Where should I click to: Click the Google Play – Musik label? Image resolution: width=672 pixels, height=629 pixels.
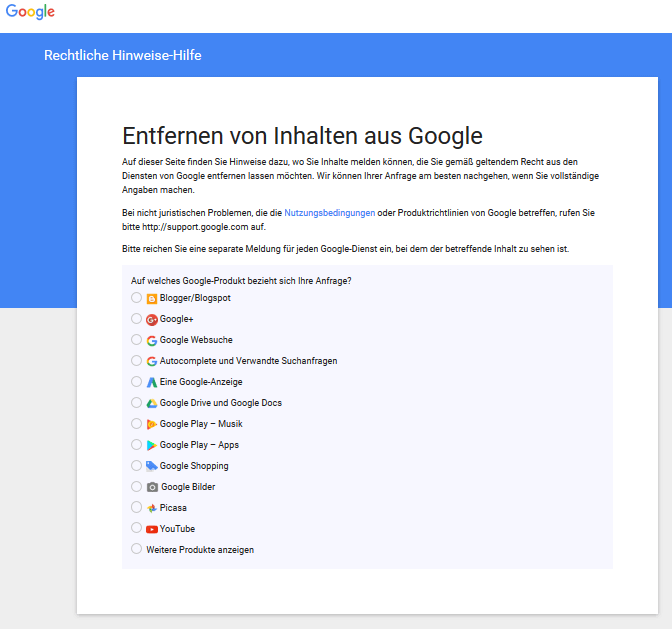pos(201,424)
